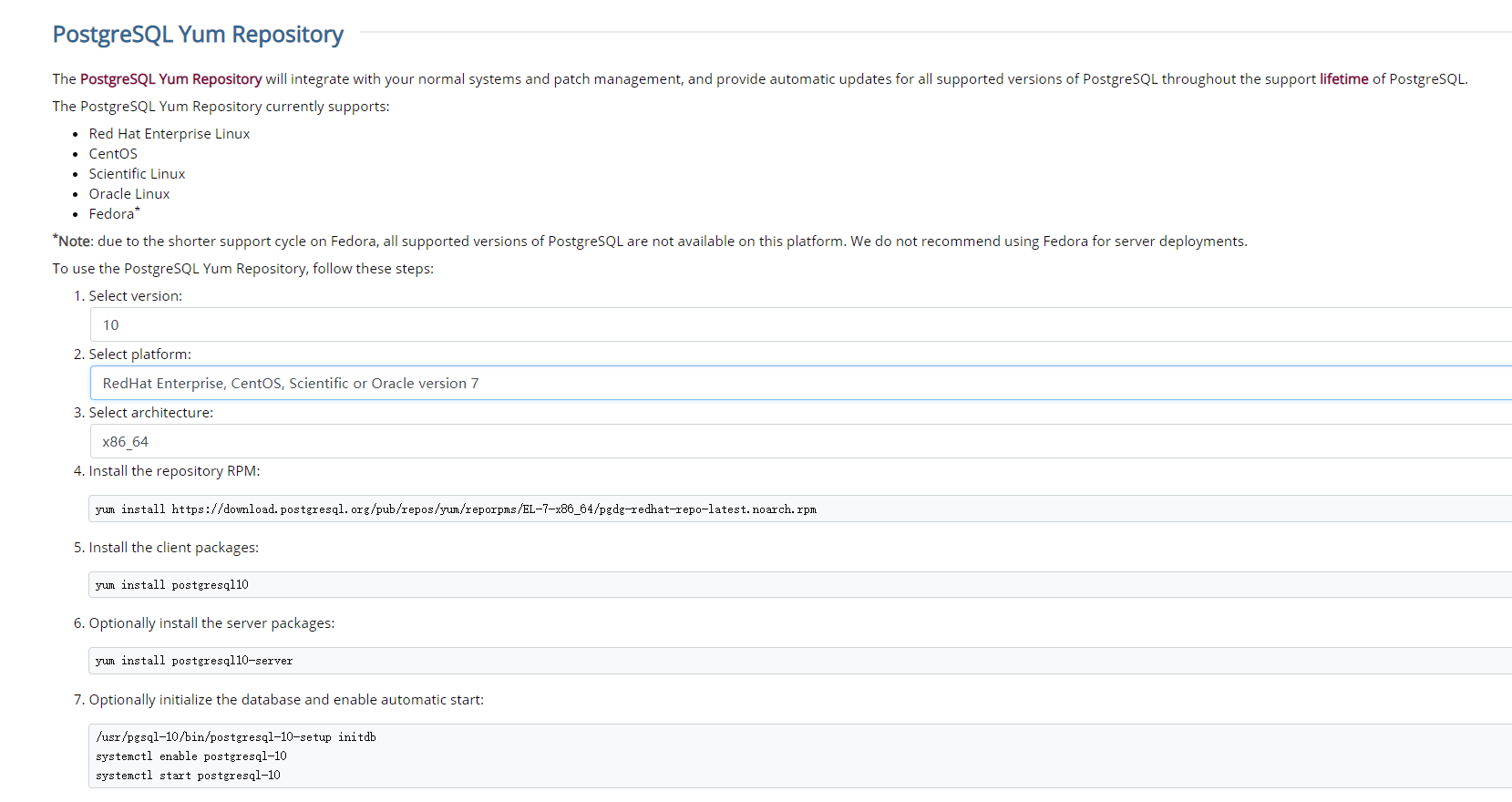Viewport: 1512px width, 802px height.
Task: Click the PostgreSQL Yum Repository page heading
Action: 198,35
